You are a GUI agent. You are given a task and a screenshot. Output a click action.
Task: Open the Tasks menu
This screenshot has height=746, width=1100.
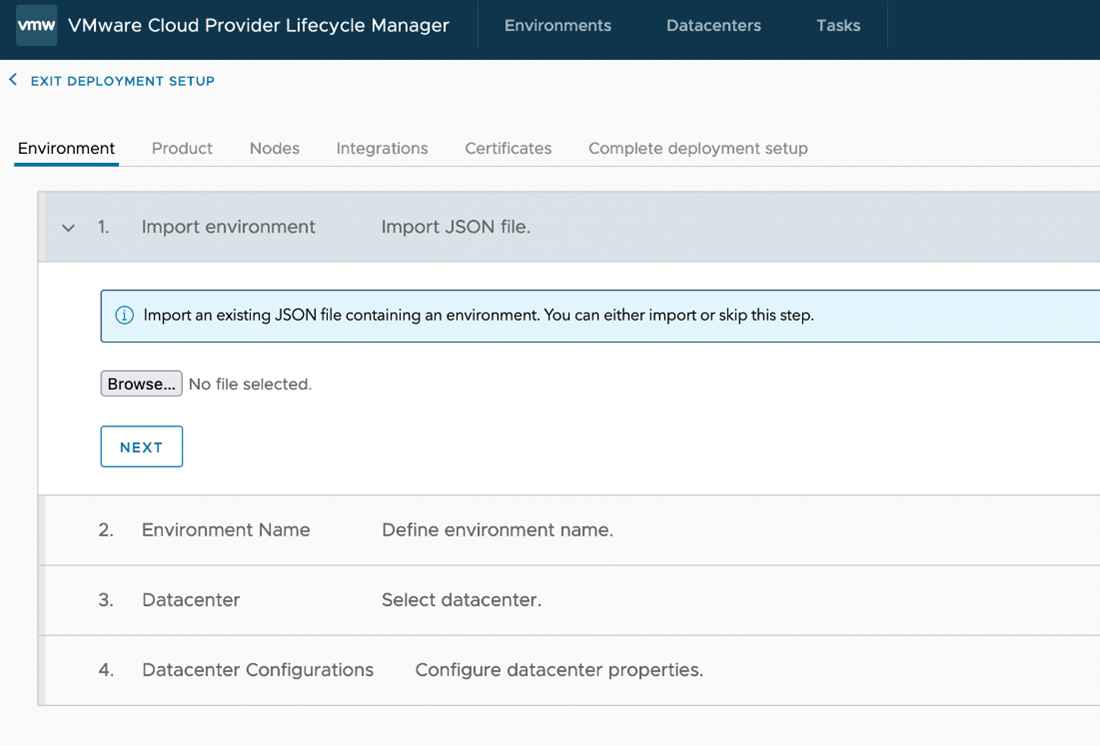click(838, 26)
